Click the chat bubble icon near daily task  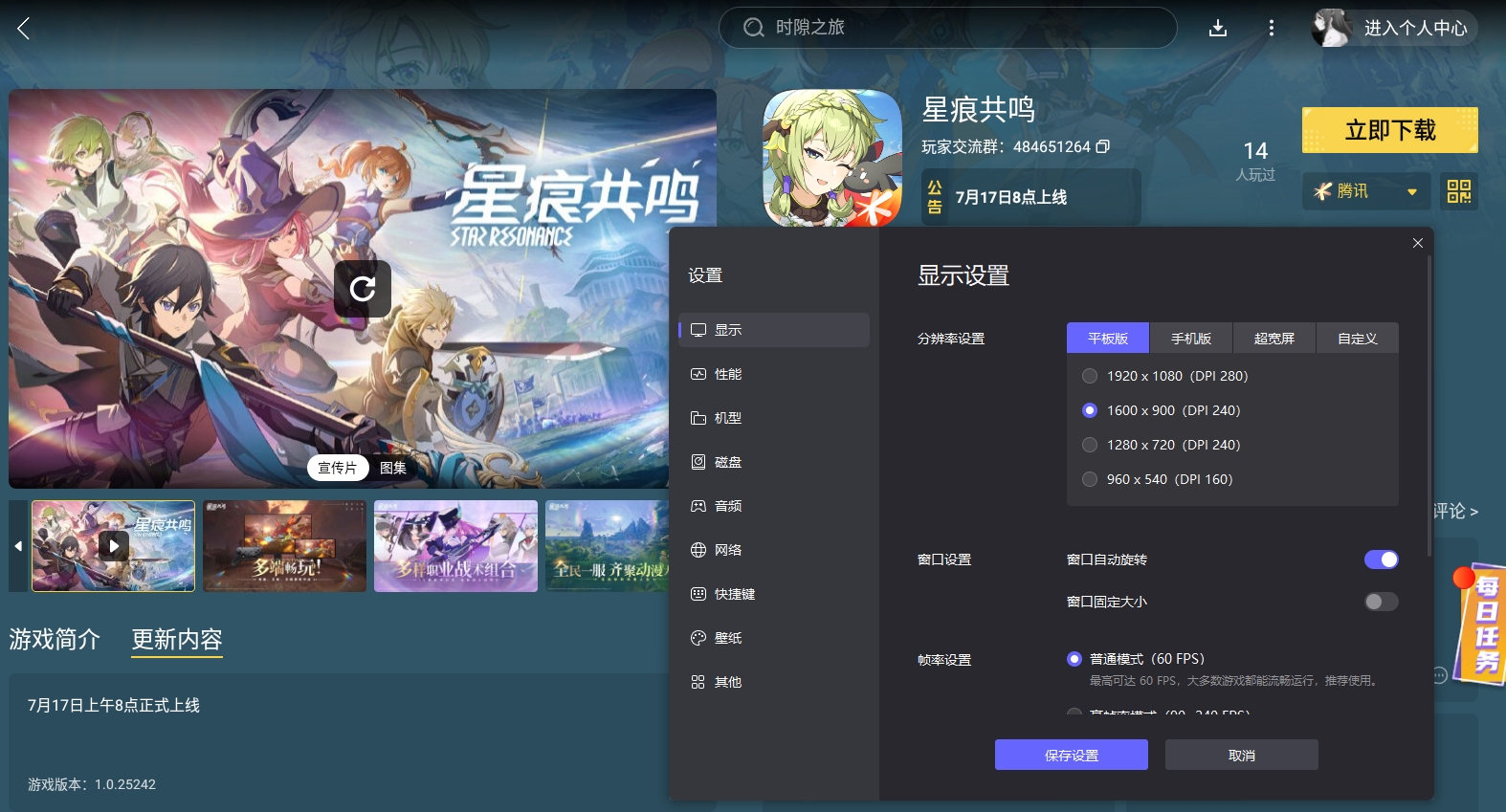point(1440,675)
